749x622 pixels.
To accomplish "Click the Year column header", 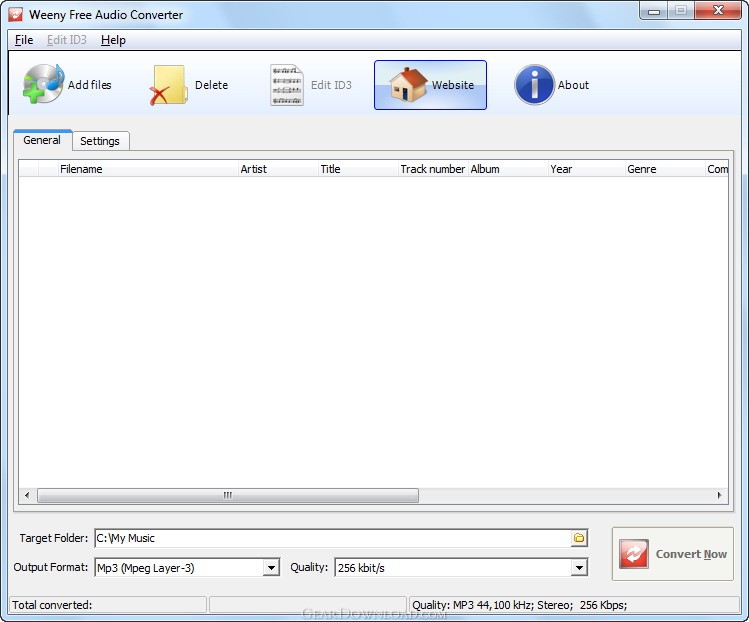I will pyautogui.click(x=587, y=169).
